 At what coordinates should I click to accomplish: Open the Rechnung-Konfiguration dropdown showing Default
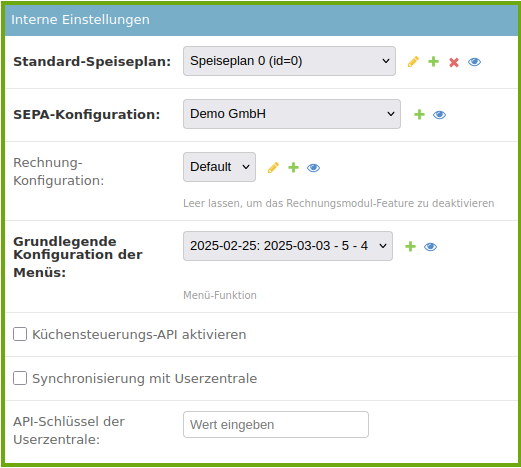219,167
